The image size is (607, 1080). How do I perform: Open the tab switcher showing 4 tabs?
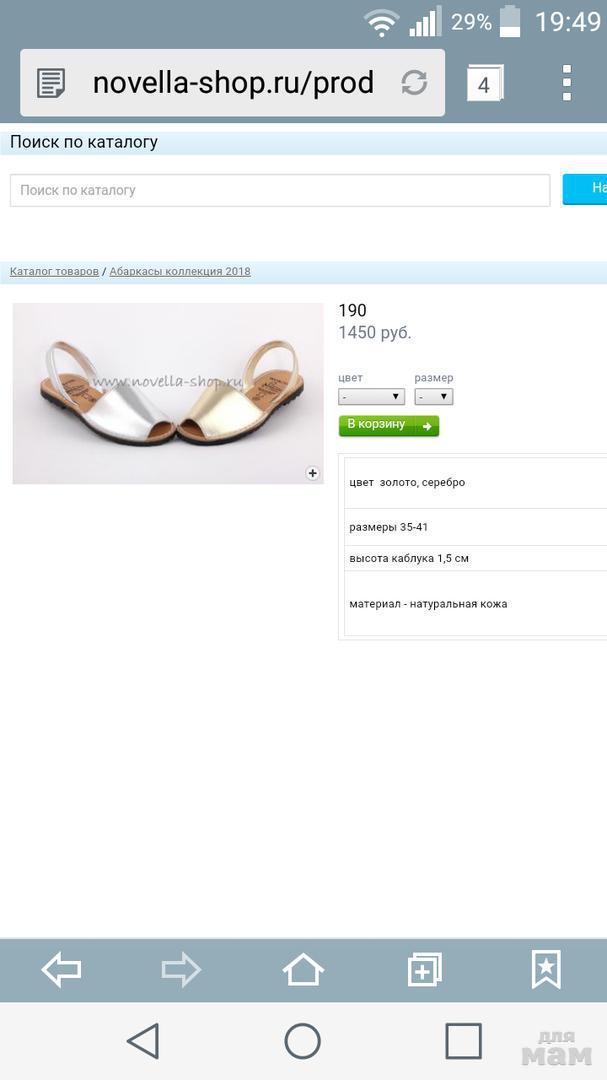point(484,83)
